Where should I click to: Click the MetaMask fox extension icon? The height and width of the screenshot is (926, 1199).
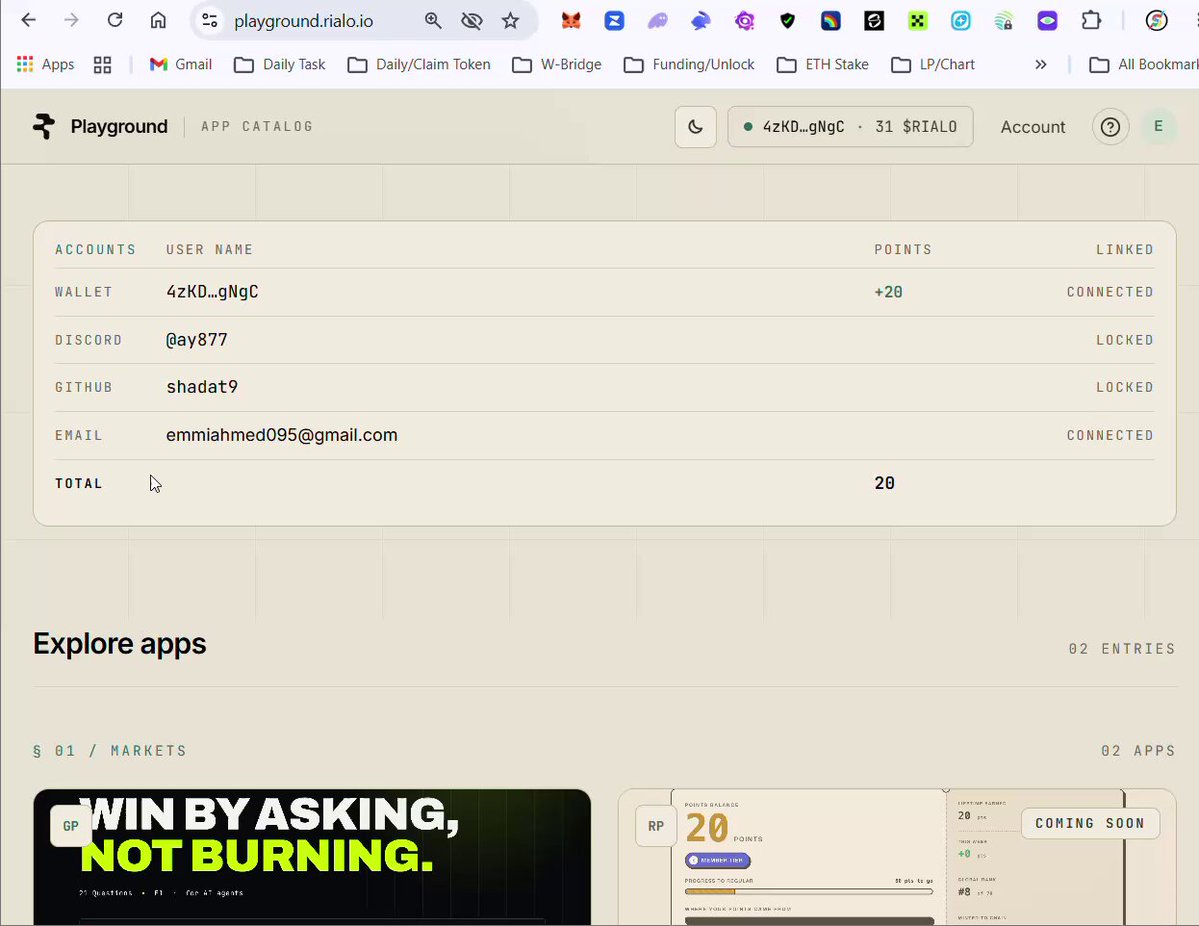pyautogui.click(x=571, y=21)
